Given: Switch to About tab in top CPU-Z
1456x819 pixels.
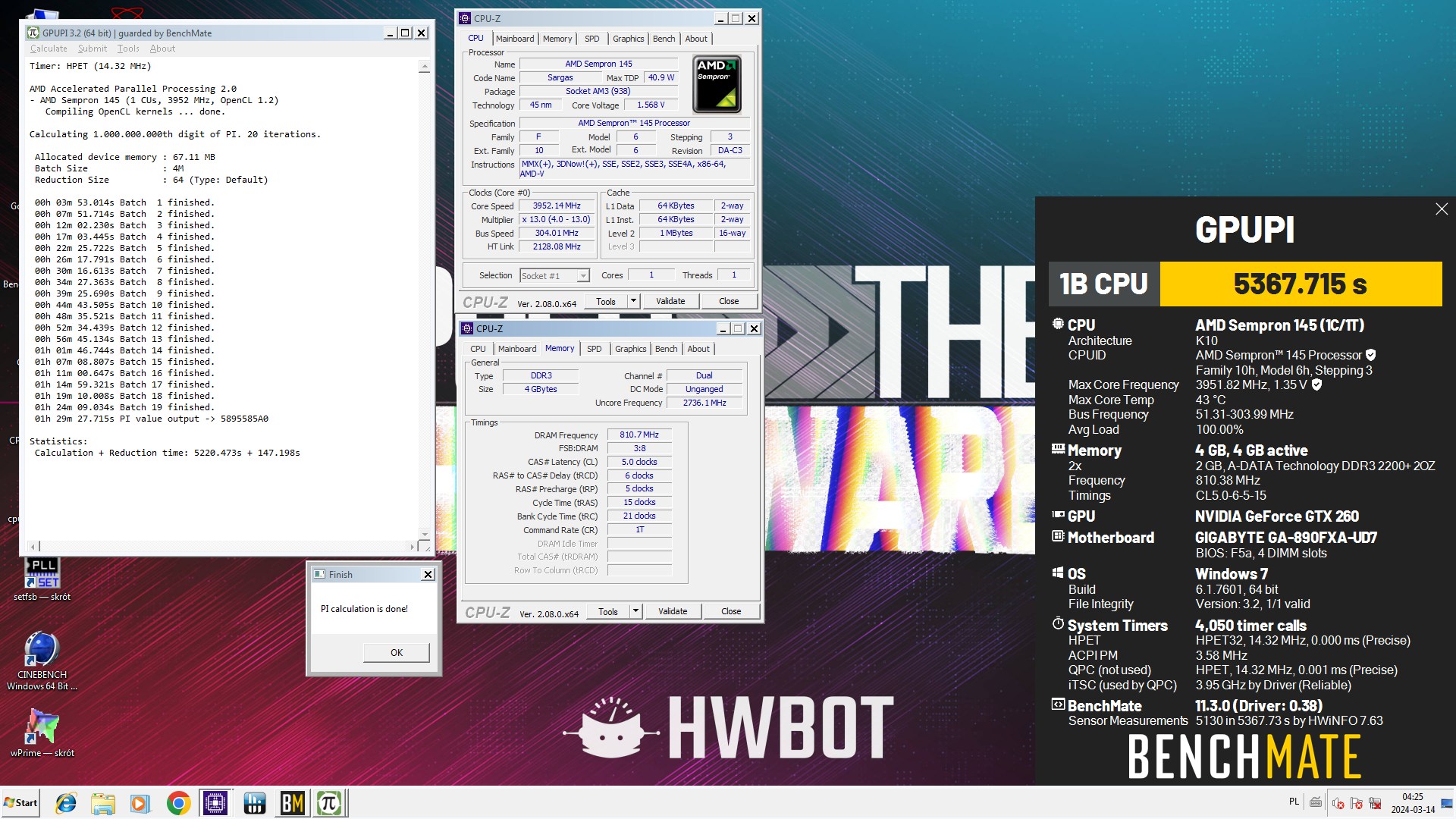Looking at the screenshot, I should click(696, 39).
